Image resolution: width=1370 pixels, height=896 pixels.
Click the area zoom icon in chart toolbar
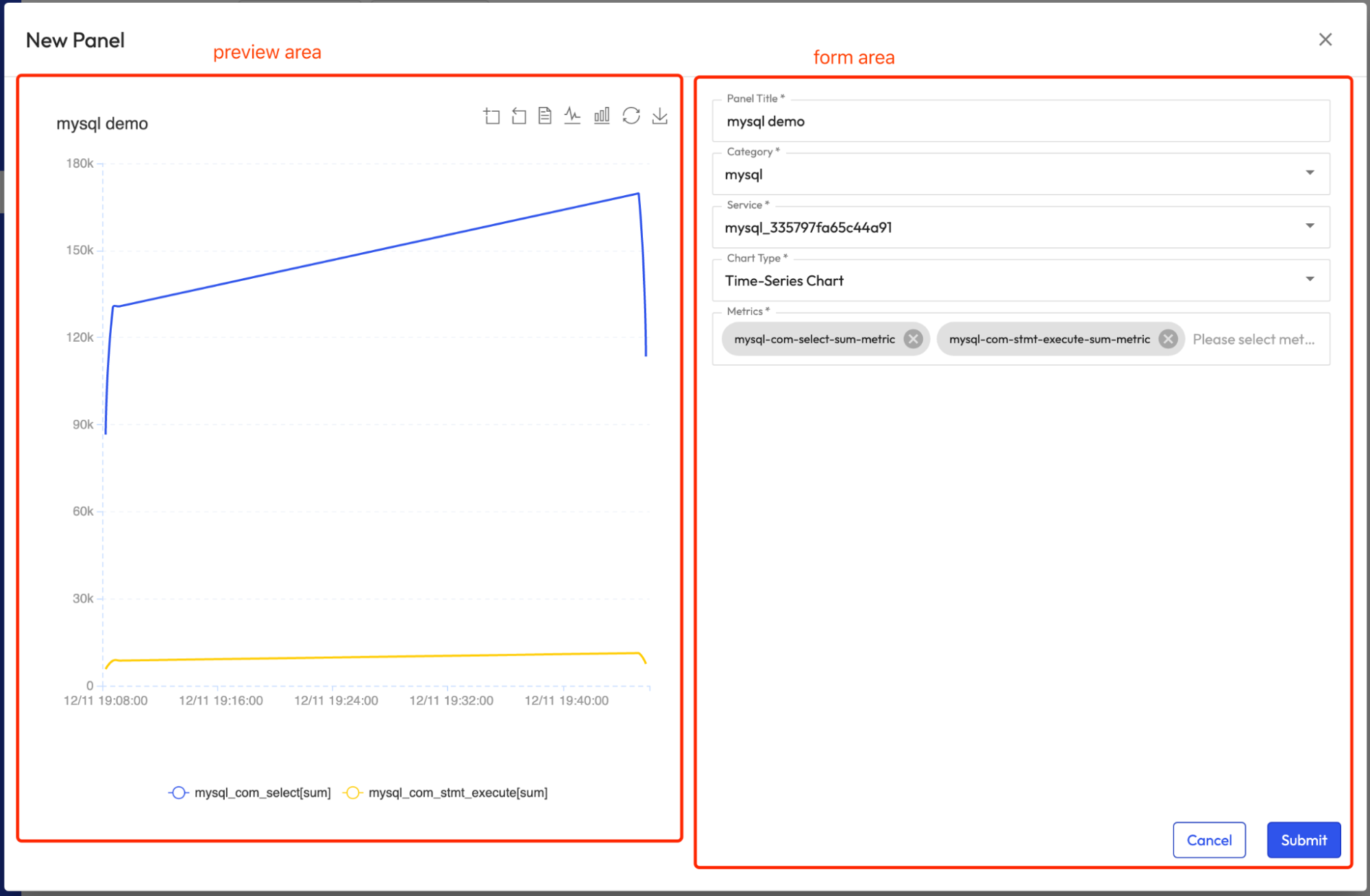coord(491,116)
